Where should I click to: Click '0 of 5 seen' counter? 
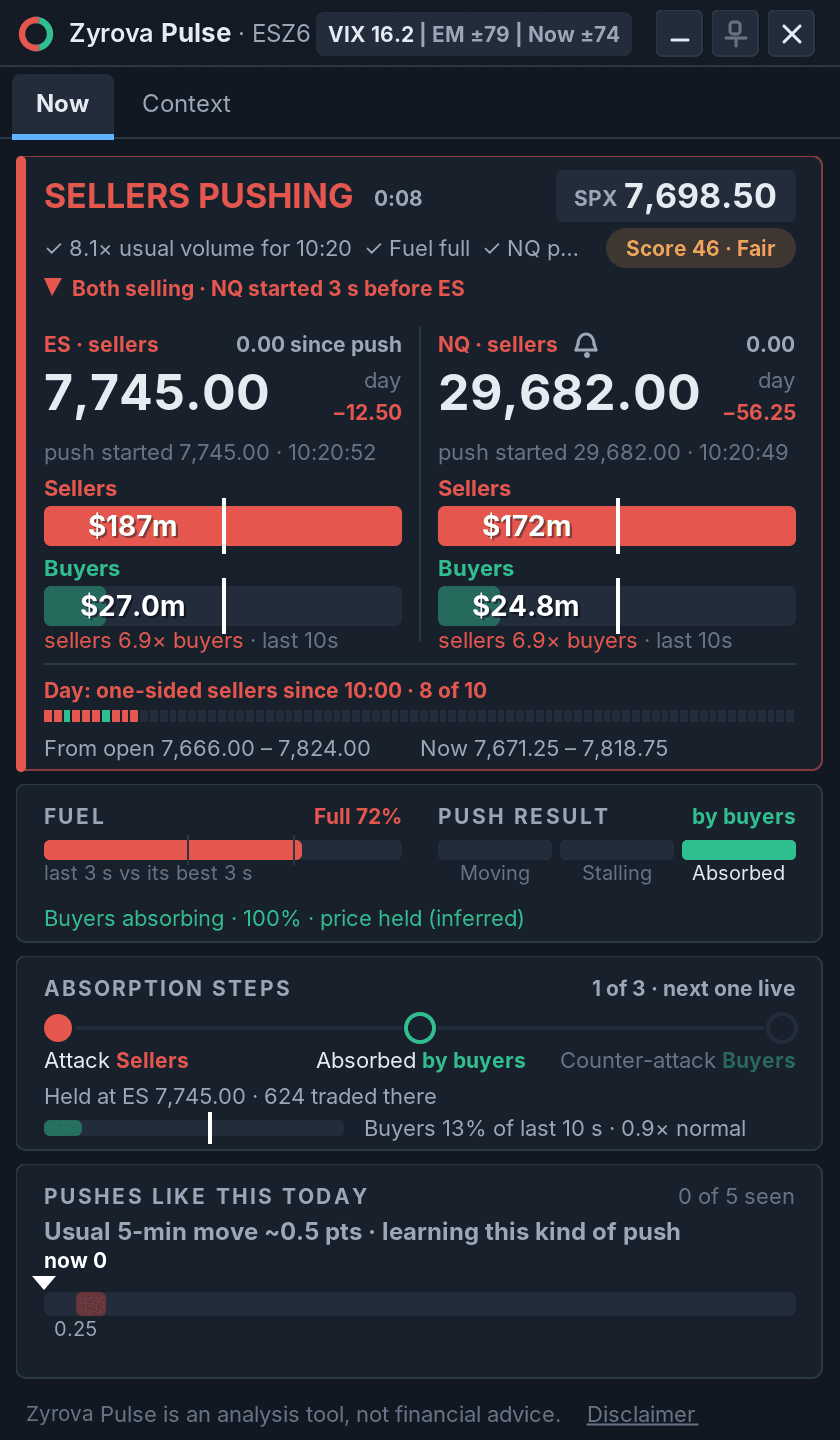coord(736,1196)
